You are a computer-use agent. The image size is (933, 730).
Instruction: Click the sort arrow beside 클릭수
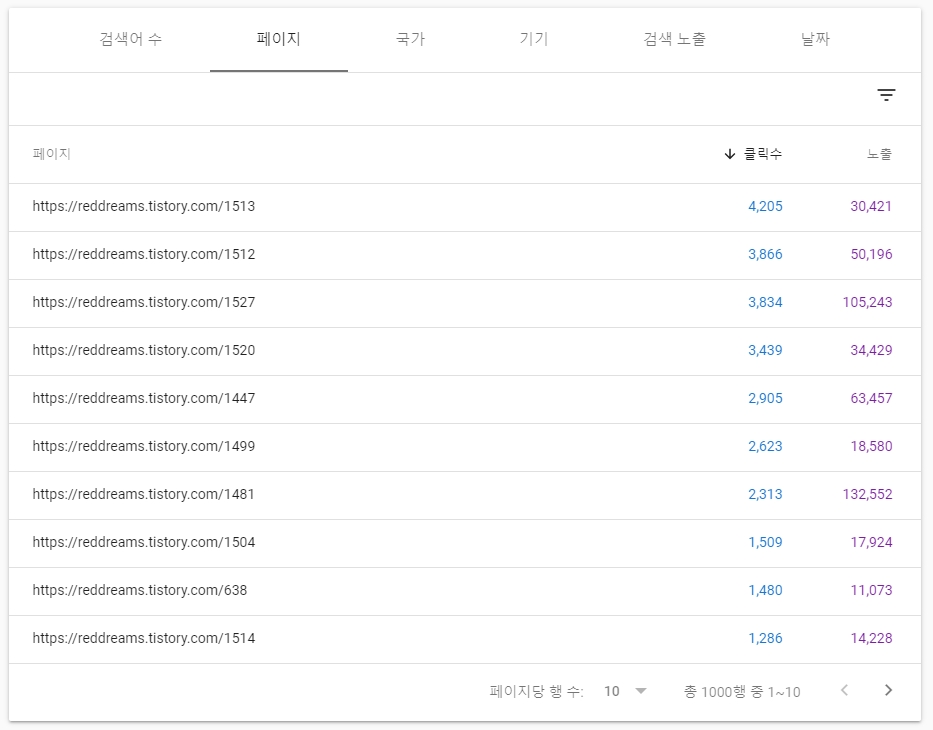click(730, 154)
